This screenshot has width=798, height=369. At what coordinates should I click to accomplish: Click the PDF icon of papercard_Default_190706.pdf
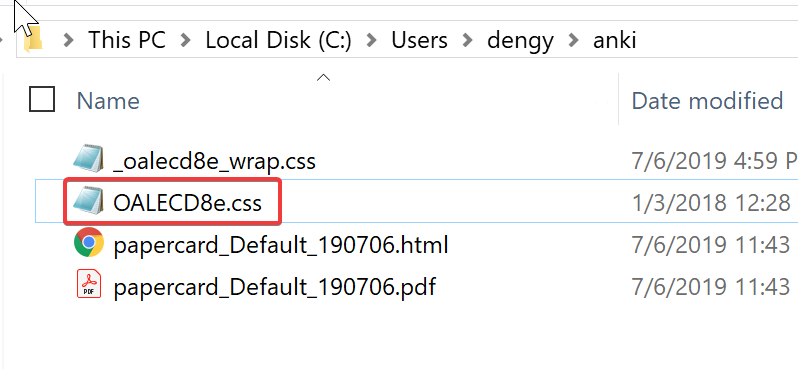click(x=89, y=285)
